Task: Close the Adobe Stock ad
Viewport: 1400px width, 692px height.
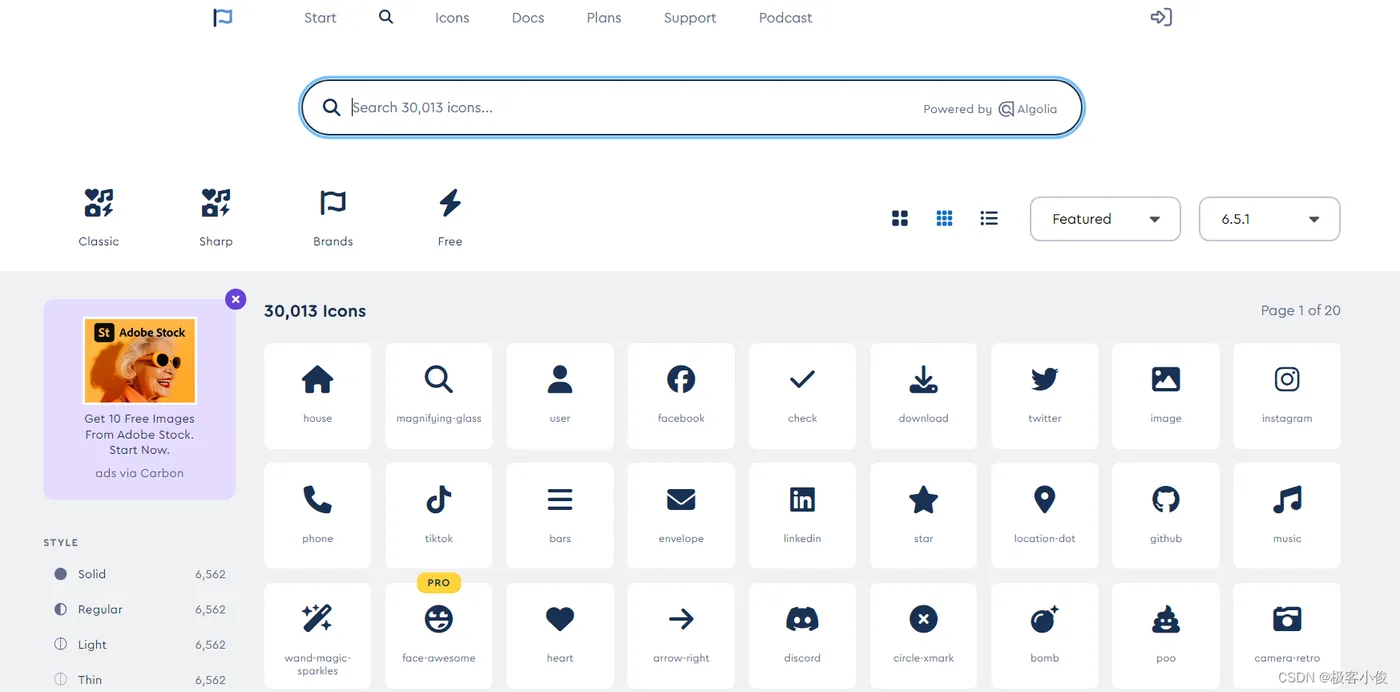Action: point(235,299)
